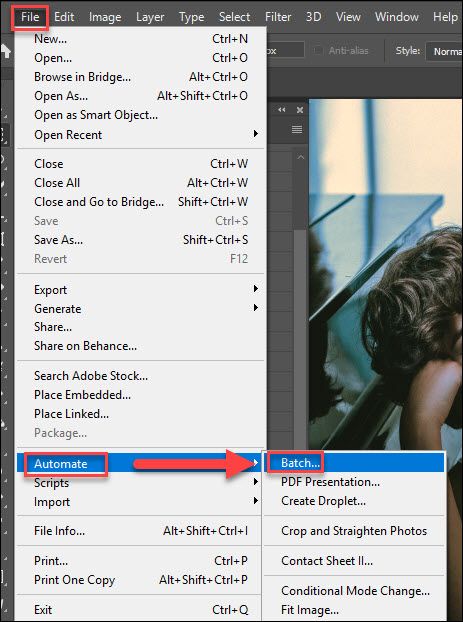Expand the Import submenu
Image resolution: width=463 pixels, height=622 pixels.
tap(140, 502)
